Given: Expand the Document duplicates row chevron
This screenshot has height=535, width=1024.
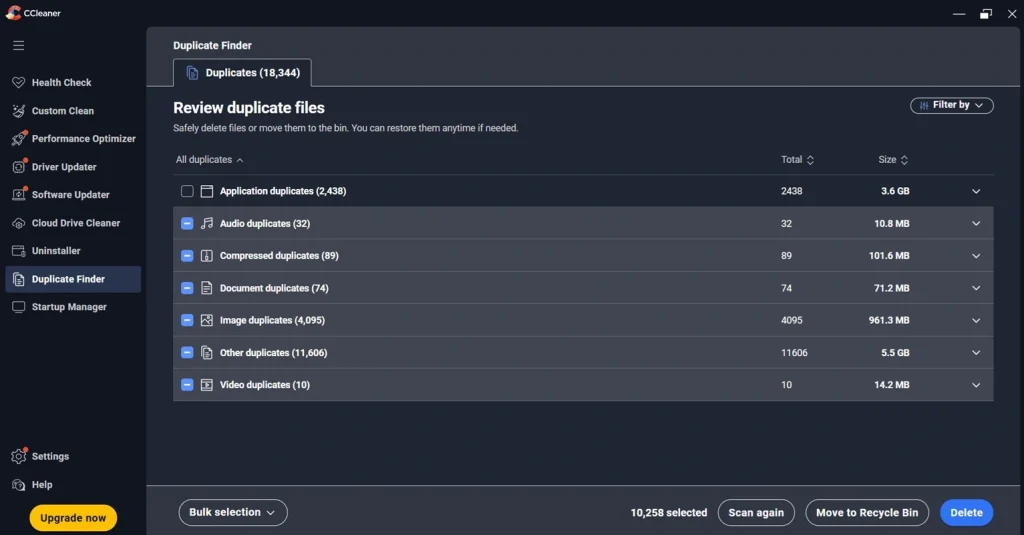Looking at the screenshot, I should click(x=976, y=288).
